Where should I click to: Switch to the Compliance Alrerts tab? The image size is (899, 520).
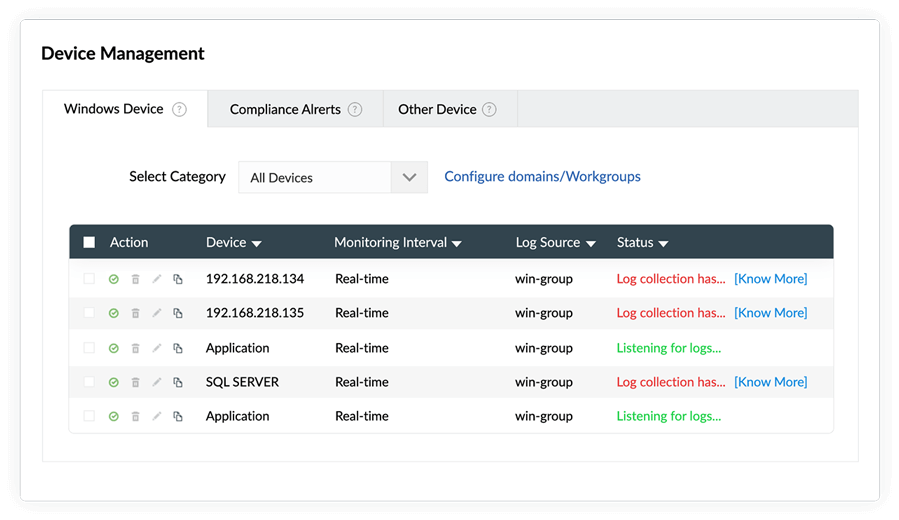[x=285, y=109]
